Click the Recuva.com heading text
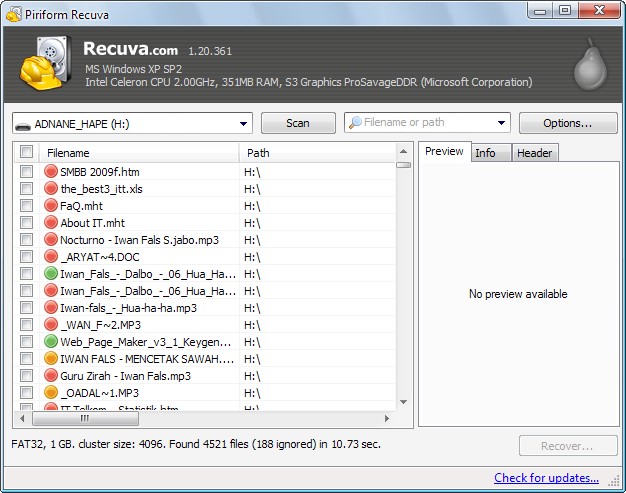The width and height of the screenshot is (626, 493). [x=131, y=49]
